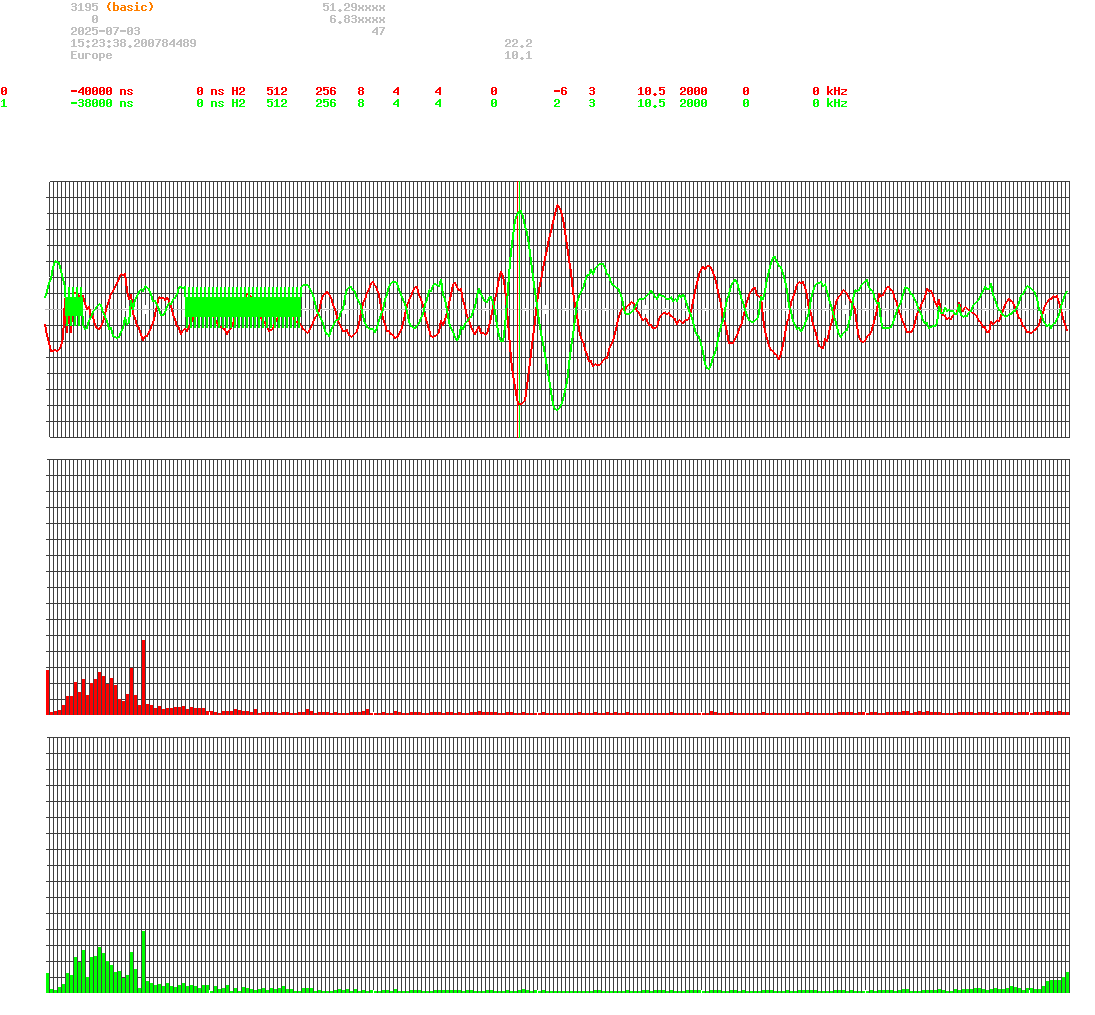Click the station number 3195 text
Image resolution: width=1095 pixels, height=1015 pixels.
(x=84, y=7)
